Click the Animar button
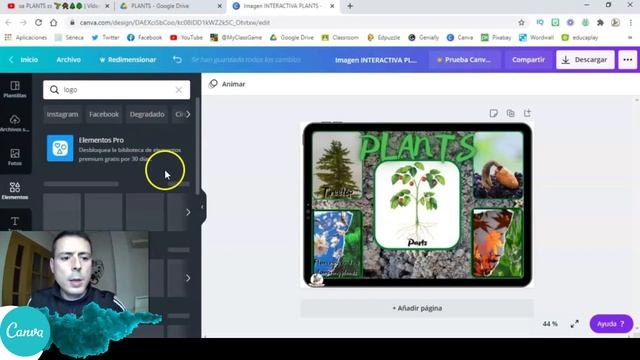 pos(227,84)
